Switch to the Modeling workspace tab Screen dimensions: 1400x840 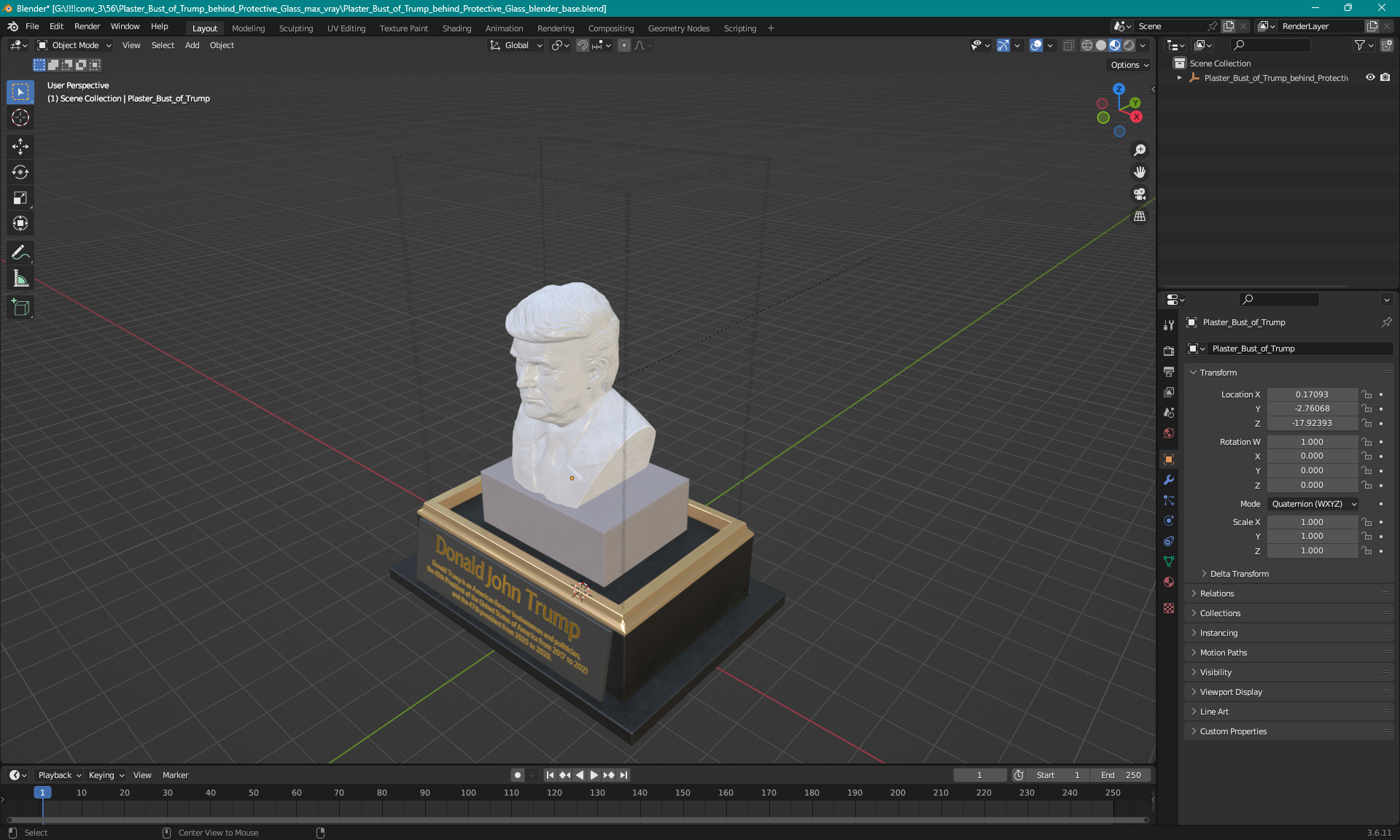coord(248,28)
